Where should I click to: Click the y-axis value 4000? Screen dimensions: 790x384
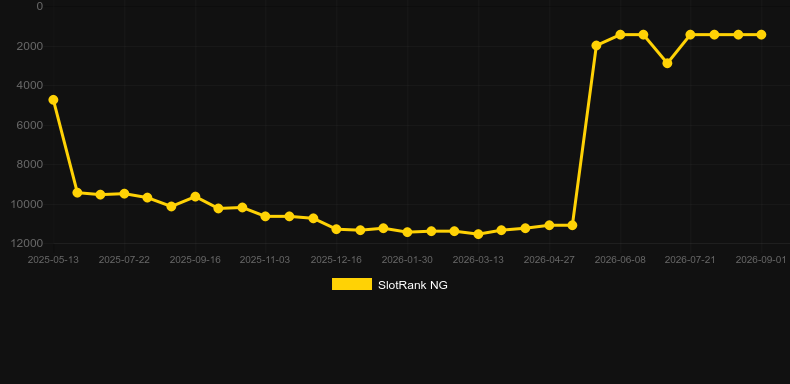pyautogui.click(x=30, y=86)
